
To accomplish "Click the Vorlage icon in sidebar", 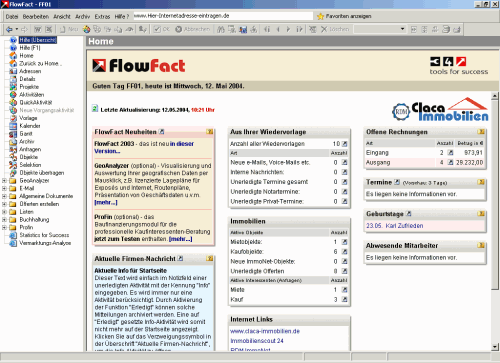I will [x=13, y=118].
